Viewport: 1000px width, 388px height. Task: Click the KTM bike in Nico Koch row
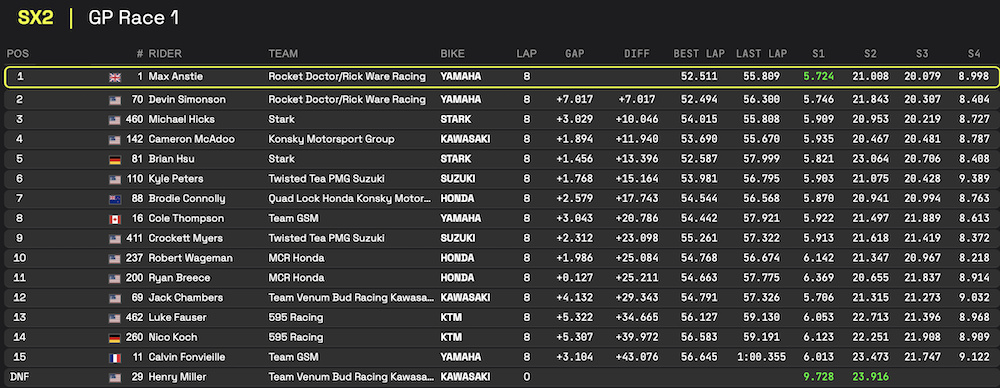click(451, 337)
